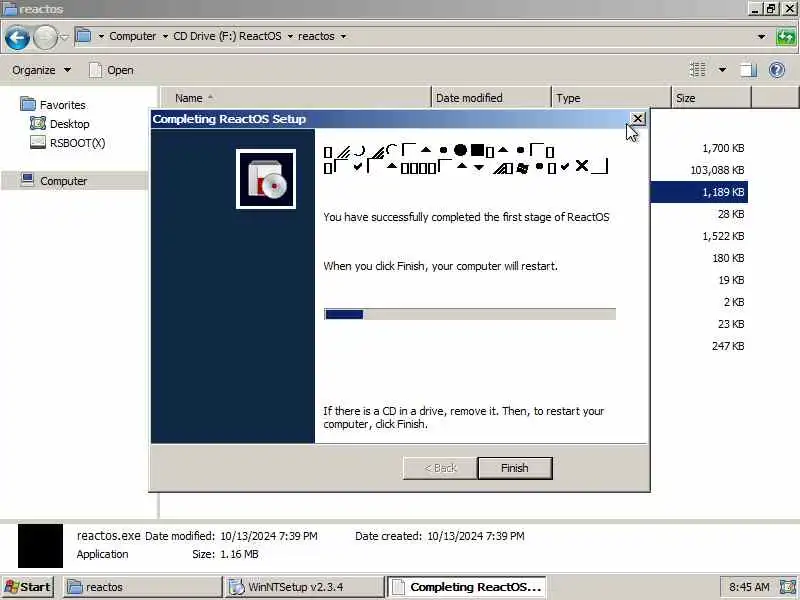
Task: Expand dropdown arrow after Computer breadcrumb
Action: (165, 36)
